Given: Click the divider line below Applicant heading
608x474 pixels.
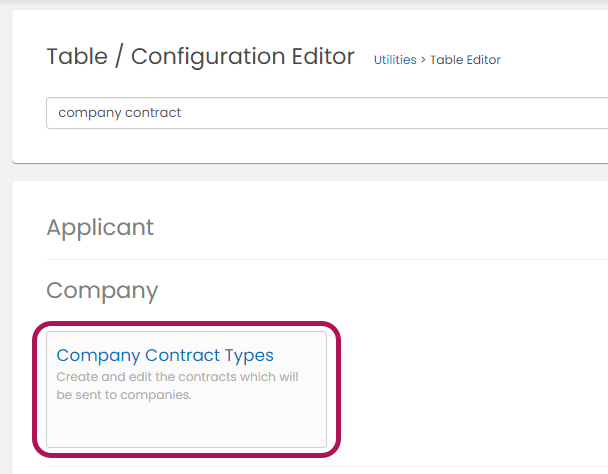Looking at the screenshot, I should tap(300, 259).
